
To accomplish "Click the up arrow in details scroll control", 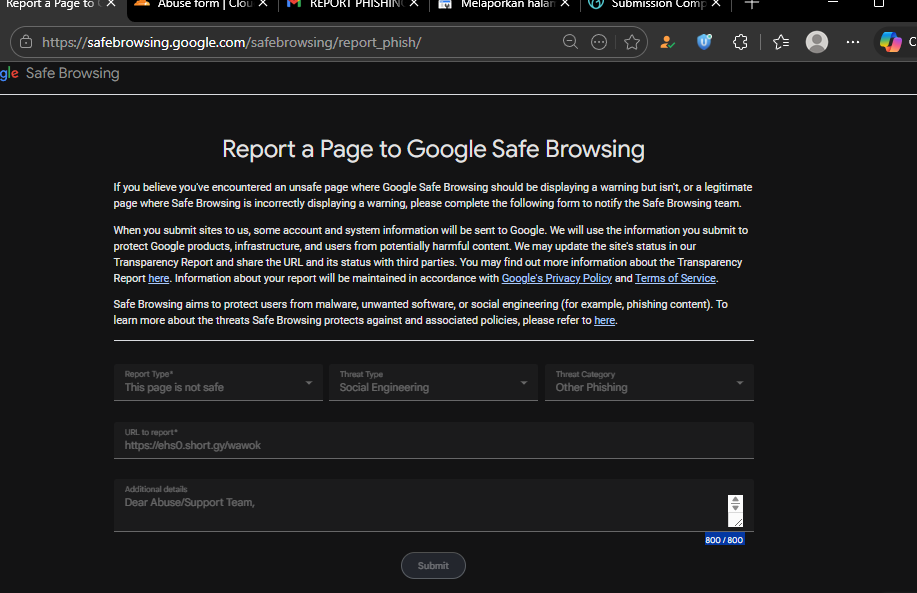I will pos(736,499).
